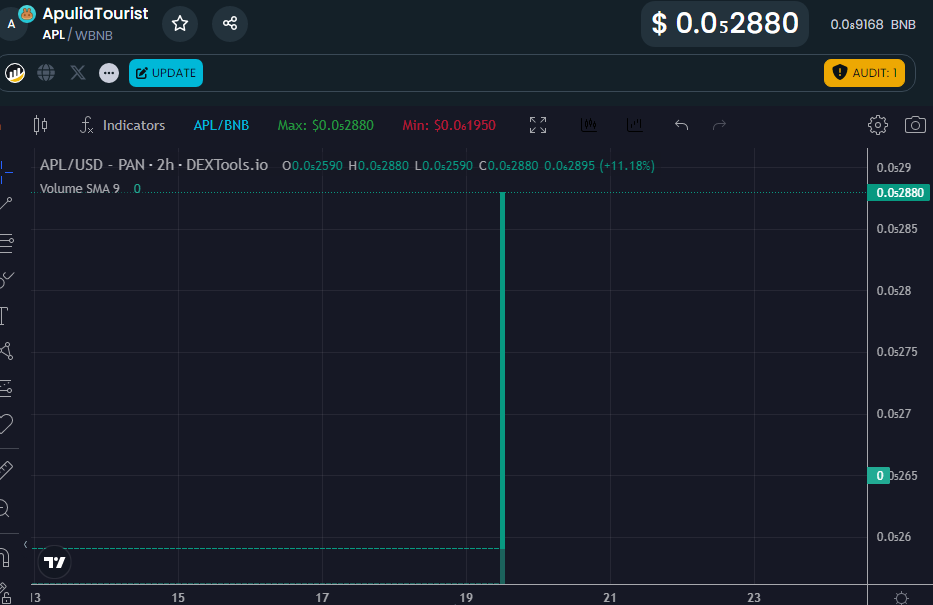Toggle magnet mode on the drawing toolbar

[5, 557]
